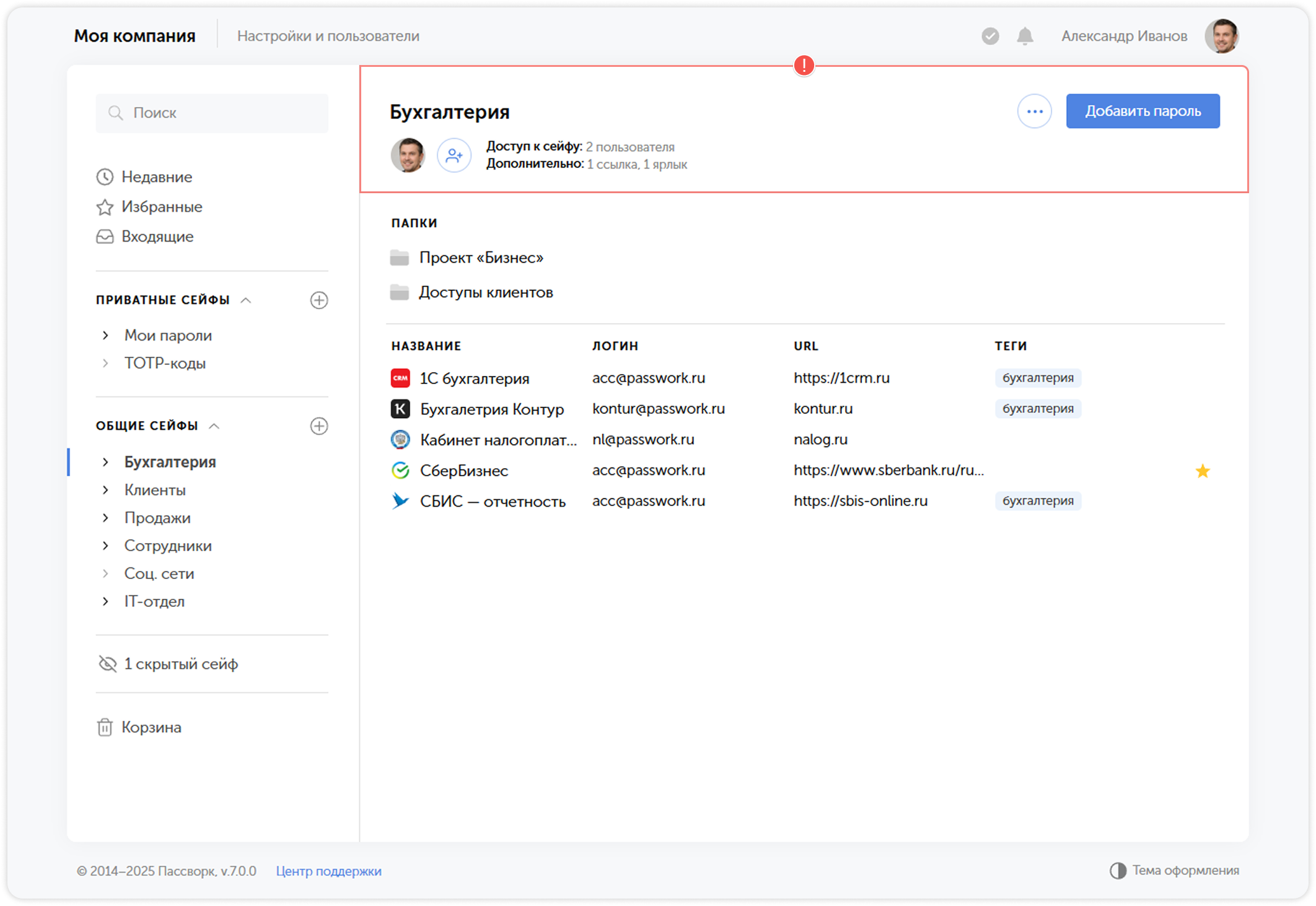Viewport: 1316px width, 906px height.
Task: Open the Корзина trash icon
Action: pos(105,727)
